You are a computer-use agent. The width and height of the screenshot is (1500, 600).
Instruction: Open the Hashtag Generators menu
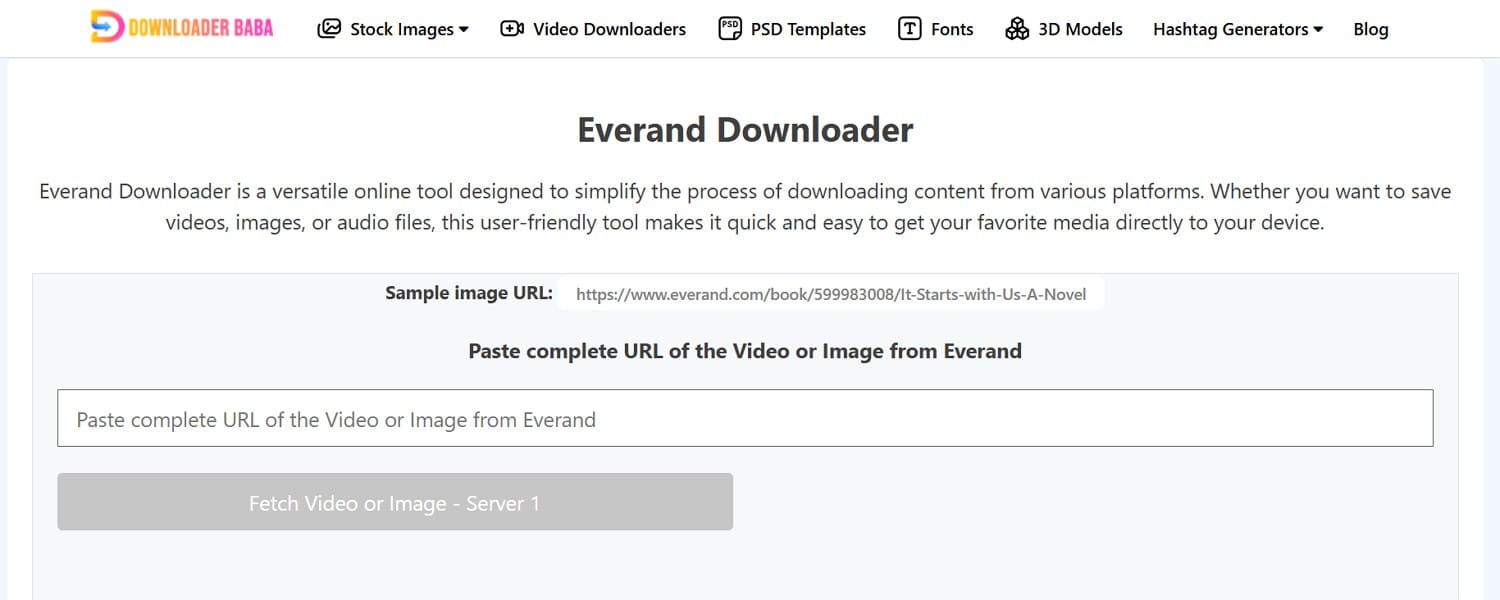1238,29
